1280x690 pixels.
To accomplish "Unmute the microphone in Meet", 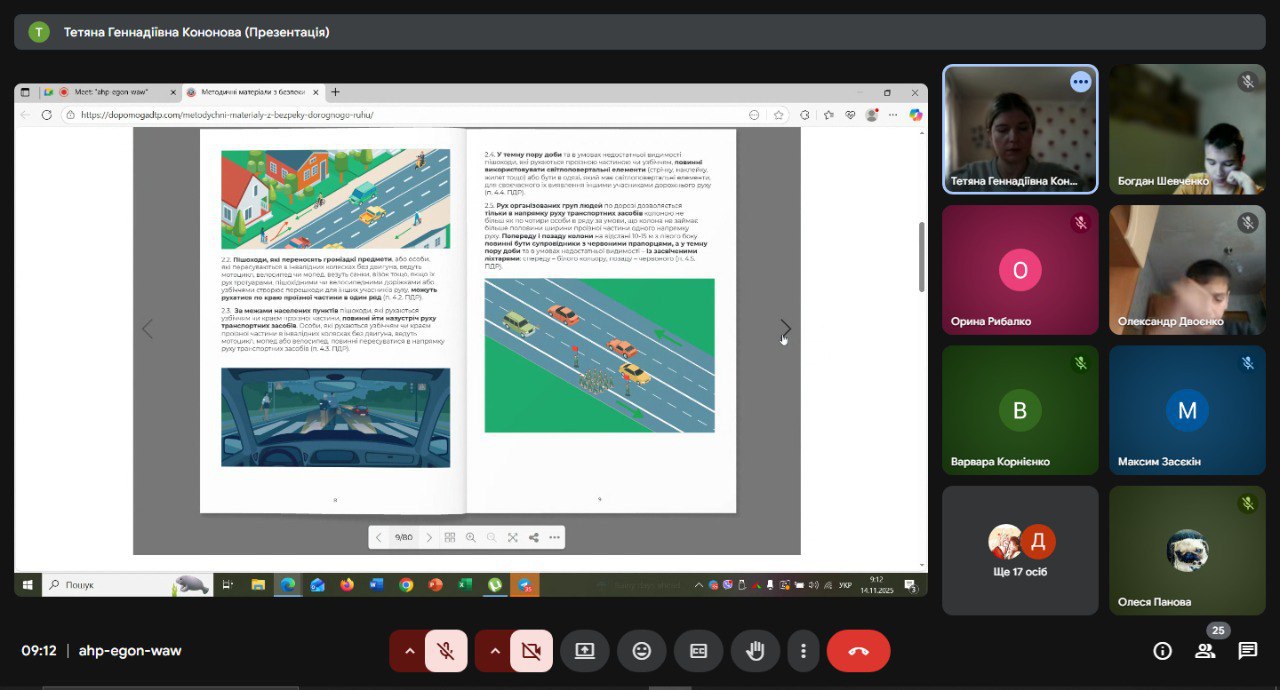I will (446, 651).
